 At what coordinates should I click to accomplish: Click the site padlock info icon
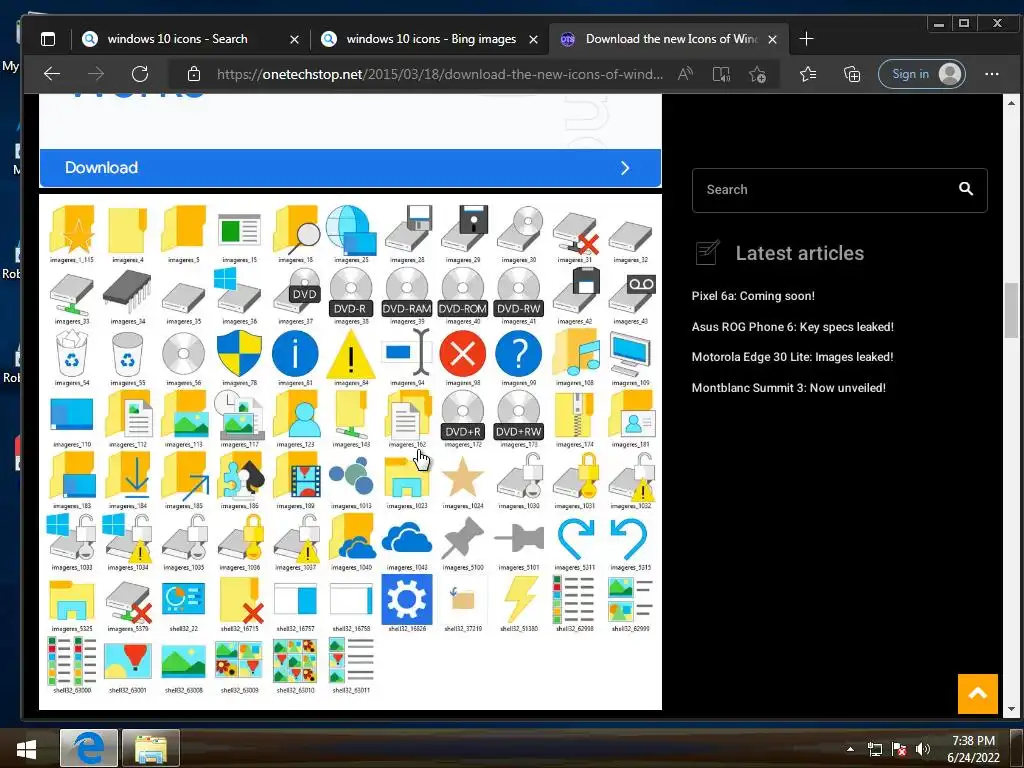[x=194, y=74]
